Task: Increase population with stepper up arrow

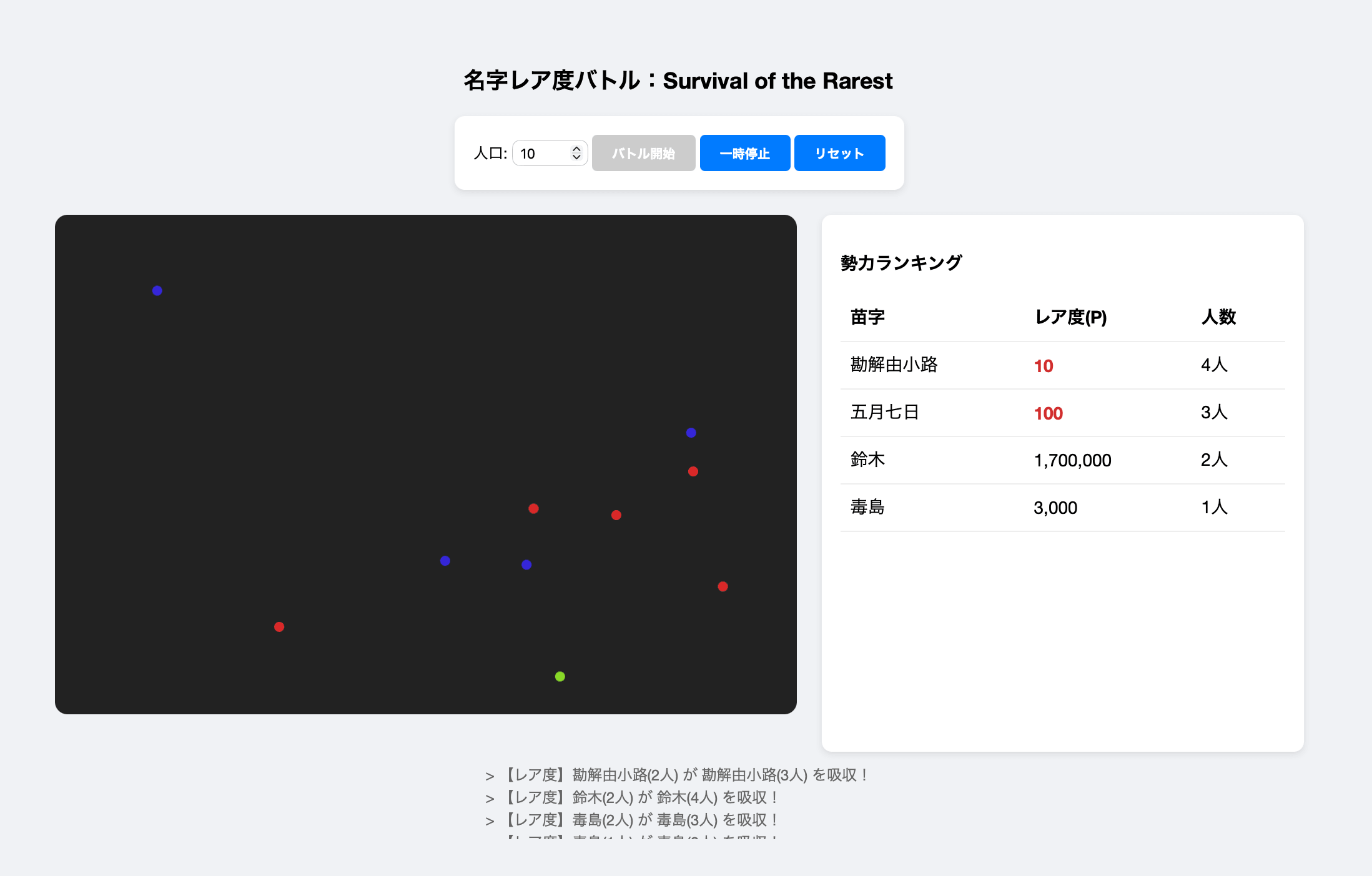Action: [576, 149]
